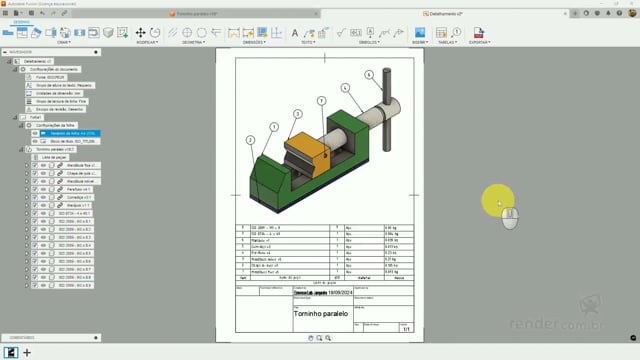Uncheck the Parafuso checkbox
The width and height of the screenshot is (640, 360).
[x=35, y=189]
